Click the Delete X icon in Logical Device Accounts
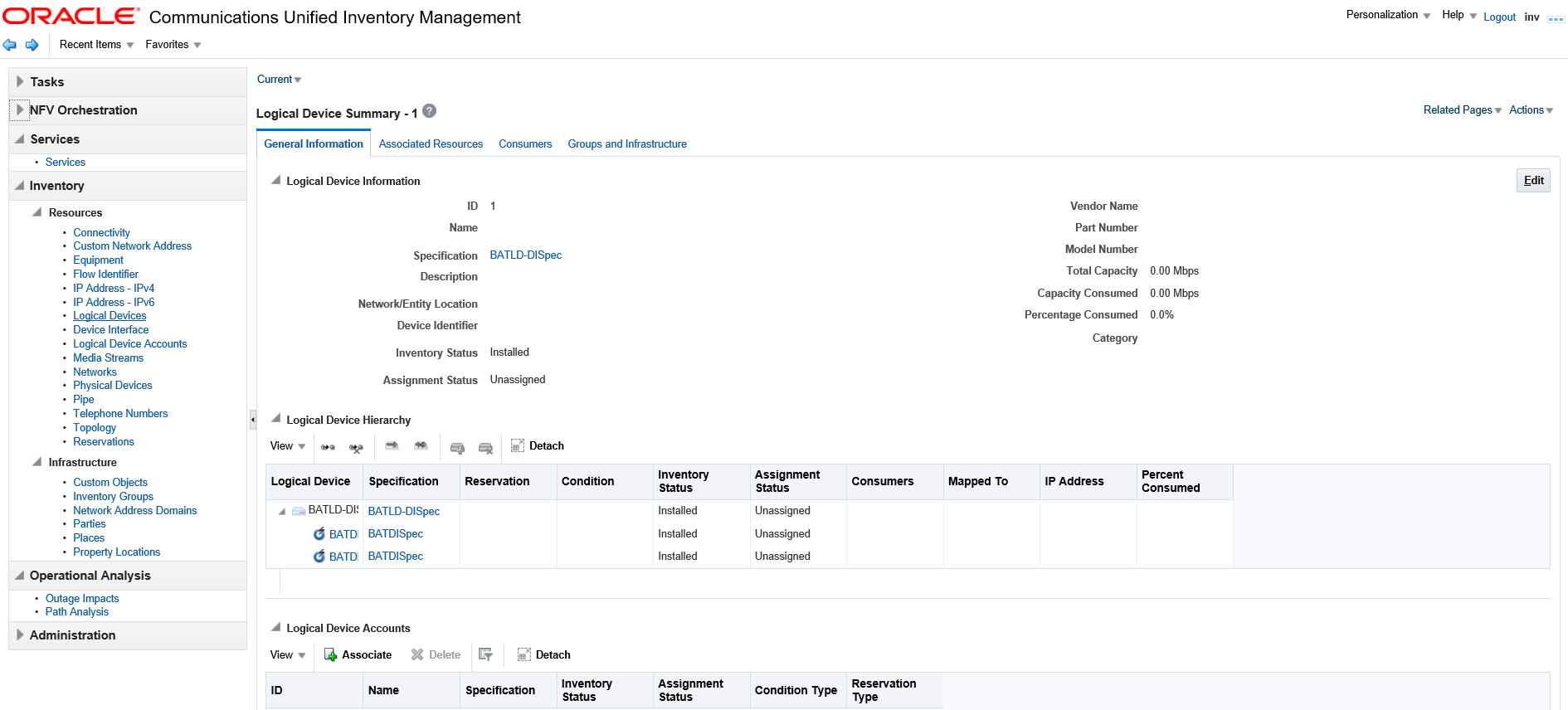1568x710 pixels. click(x=417, y=655)
